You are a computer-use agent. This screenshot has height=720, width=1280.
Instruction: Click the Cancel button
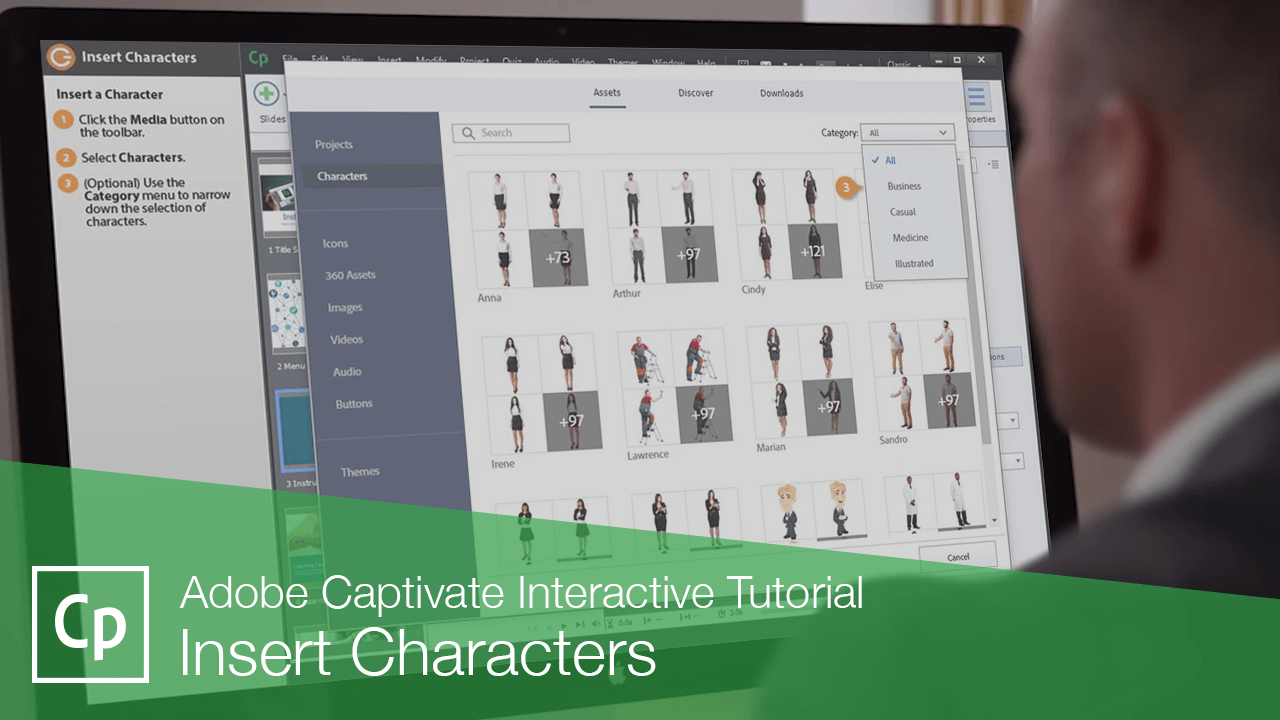click(x=958, y=557)
